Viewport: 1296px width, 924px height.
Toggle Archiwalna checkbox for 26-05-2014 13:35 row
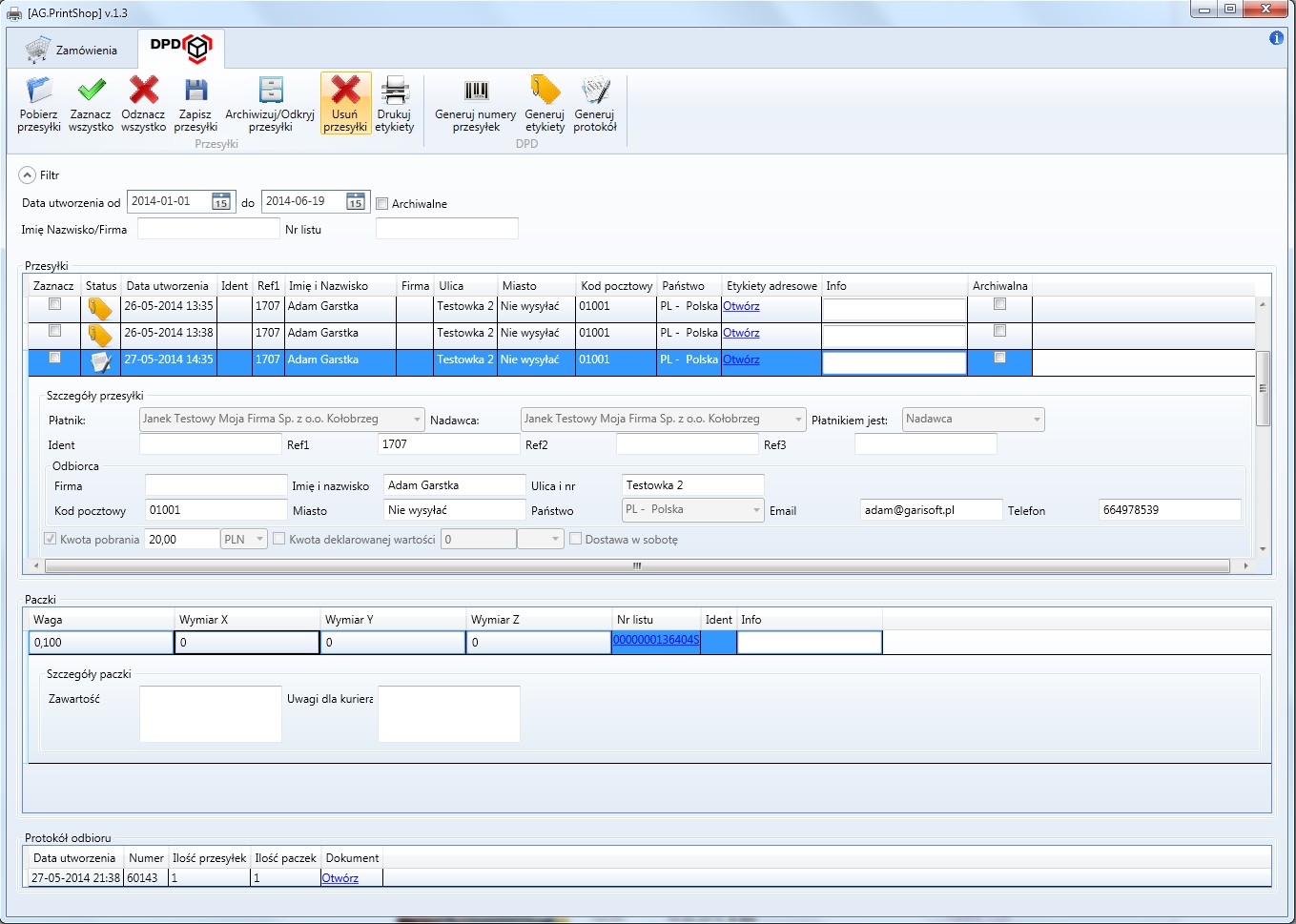[999, 304]
